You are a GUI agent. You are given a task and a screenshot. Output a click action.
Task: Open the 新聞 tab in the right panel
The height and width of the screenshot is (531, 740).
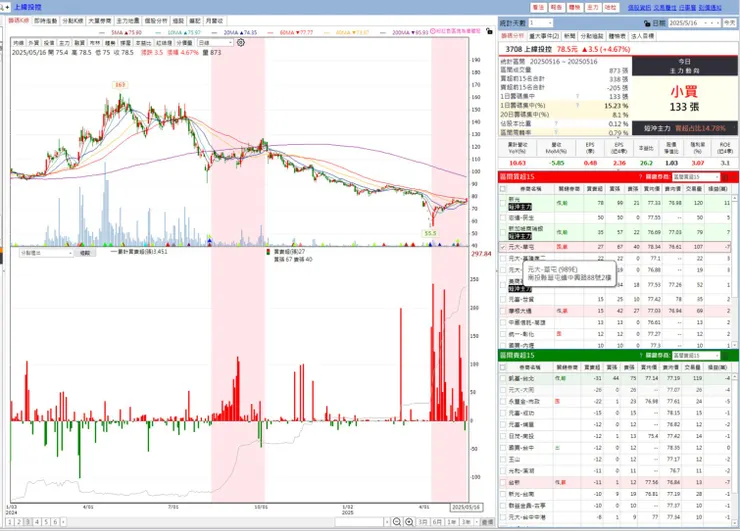point(570,36)
